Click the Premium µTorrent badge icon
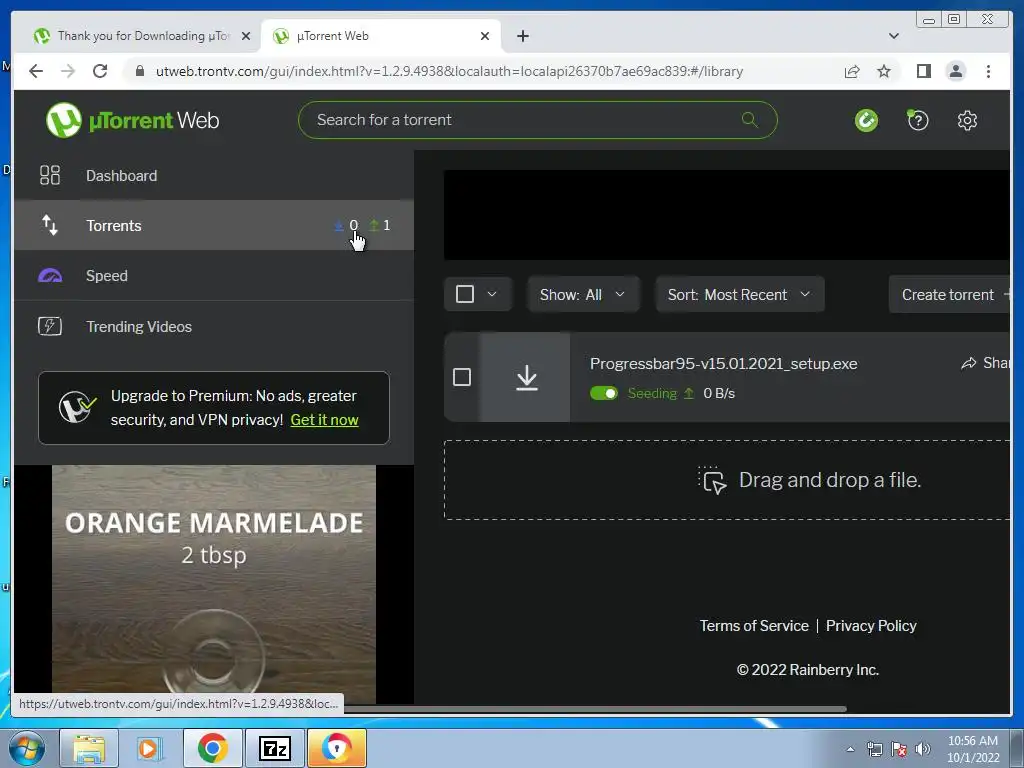Image resolution: width=1024 pixels, height=768 pixels. 77,408
